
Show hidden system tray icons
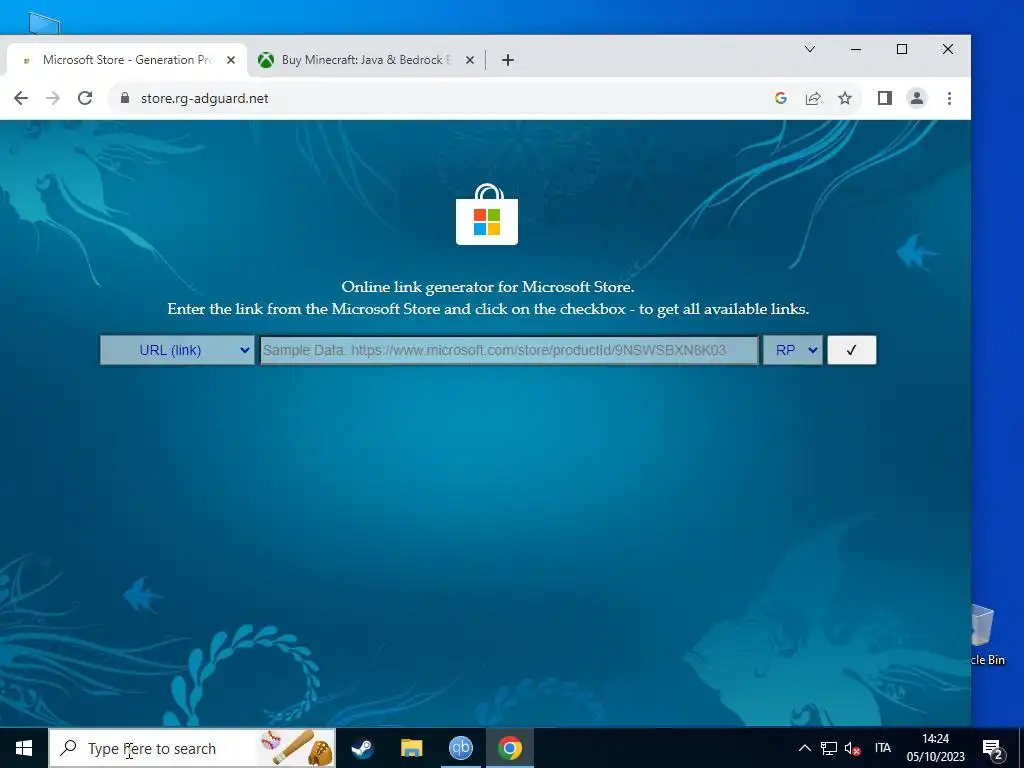click(805, 748)
